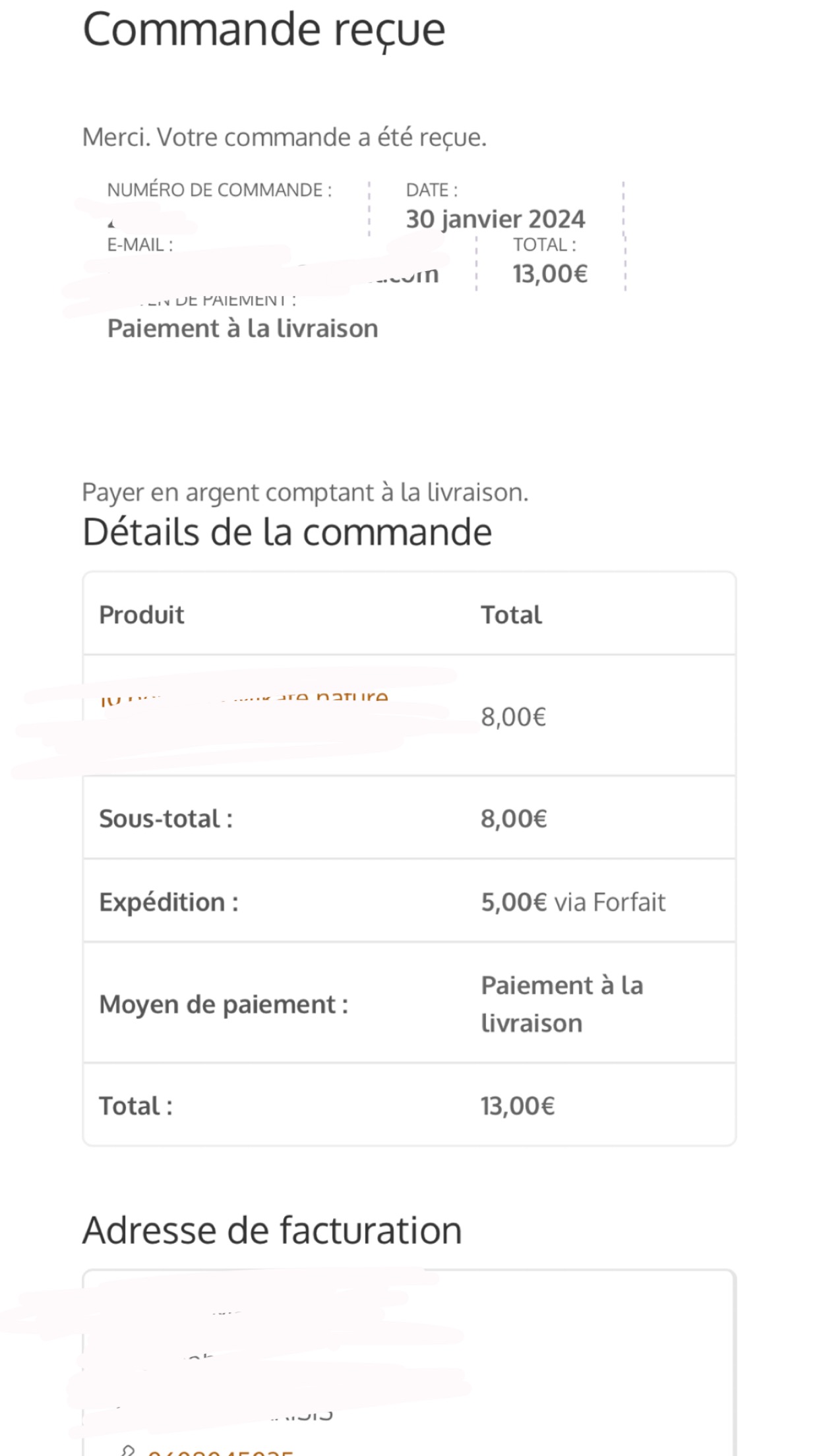The height and width of the screenshot is (1456, 819).
Task: Select the thank-you message "Merci. Votre commande a été reçue."
Action: click(x=284, y=137)
